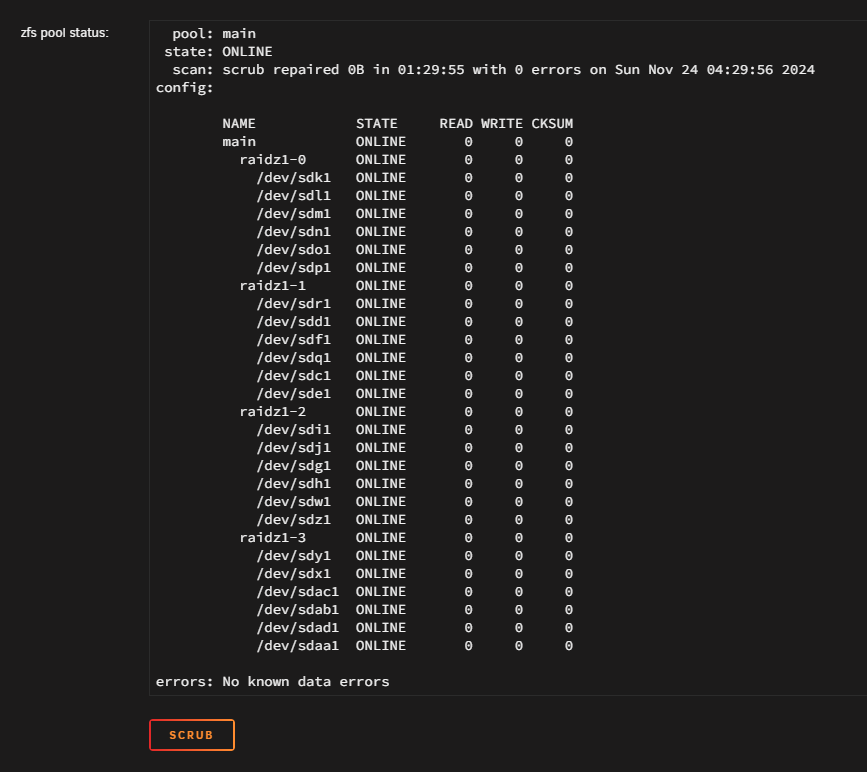Select the raidz1-3 vdev row
The height and width of the screenshot is (772, 867).
[x=273, y=538]
